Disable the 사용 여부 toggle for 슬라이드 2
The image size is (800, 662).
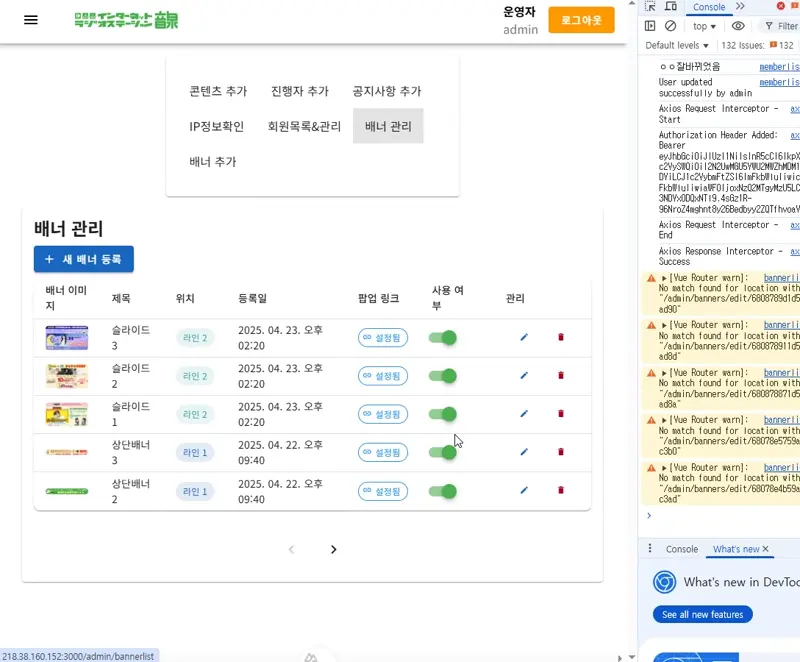[x=443, y=375]
